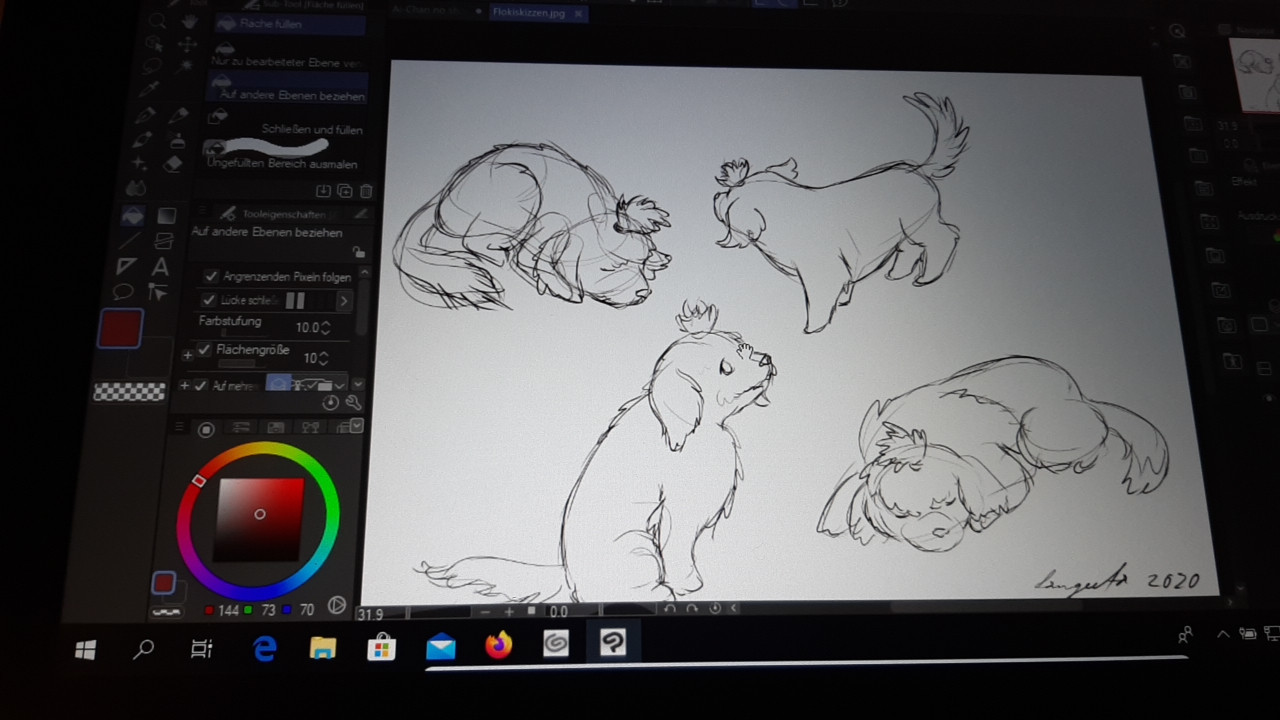Image resolution: width=1280 pixels, height=720 pixels.
Task: Click the wrench settings icon in tool properties
Action: coord(353,403)
